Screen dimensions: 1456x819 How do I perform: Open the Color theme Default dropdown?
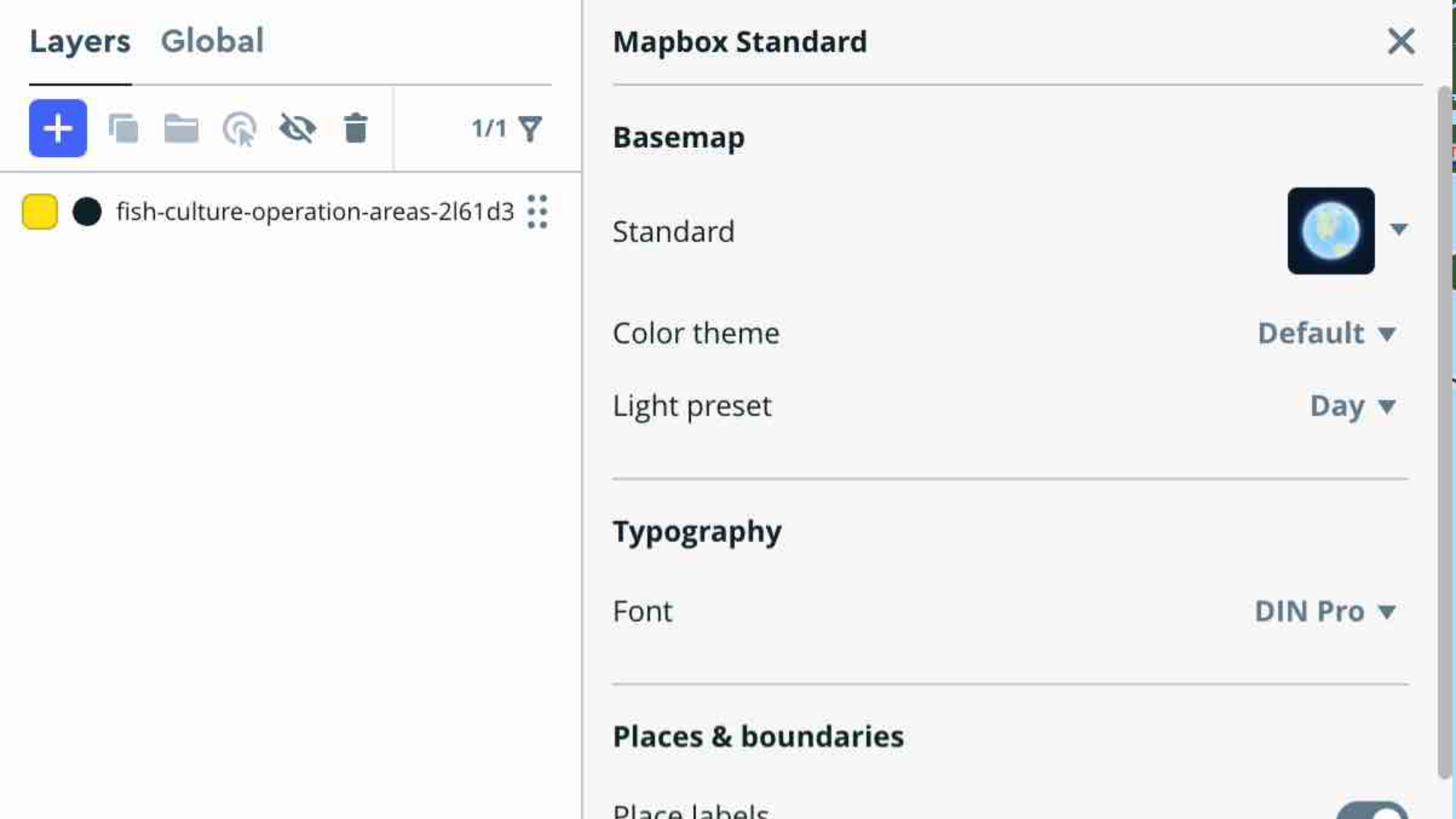click(1329, 334)
